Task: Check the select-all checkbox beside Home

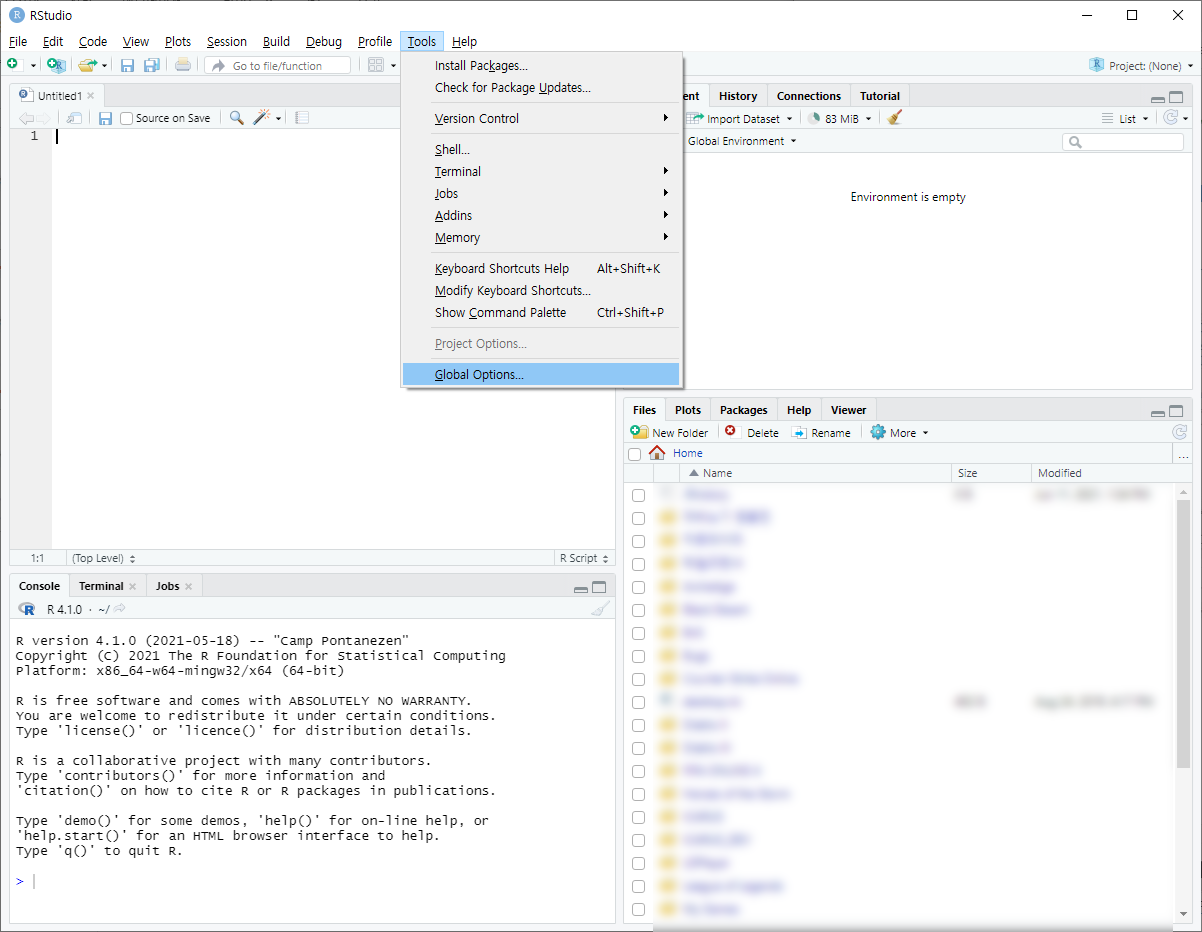Action: (x=634, y=454)
